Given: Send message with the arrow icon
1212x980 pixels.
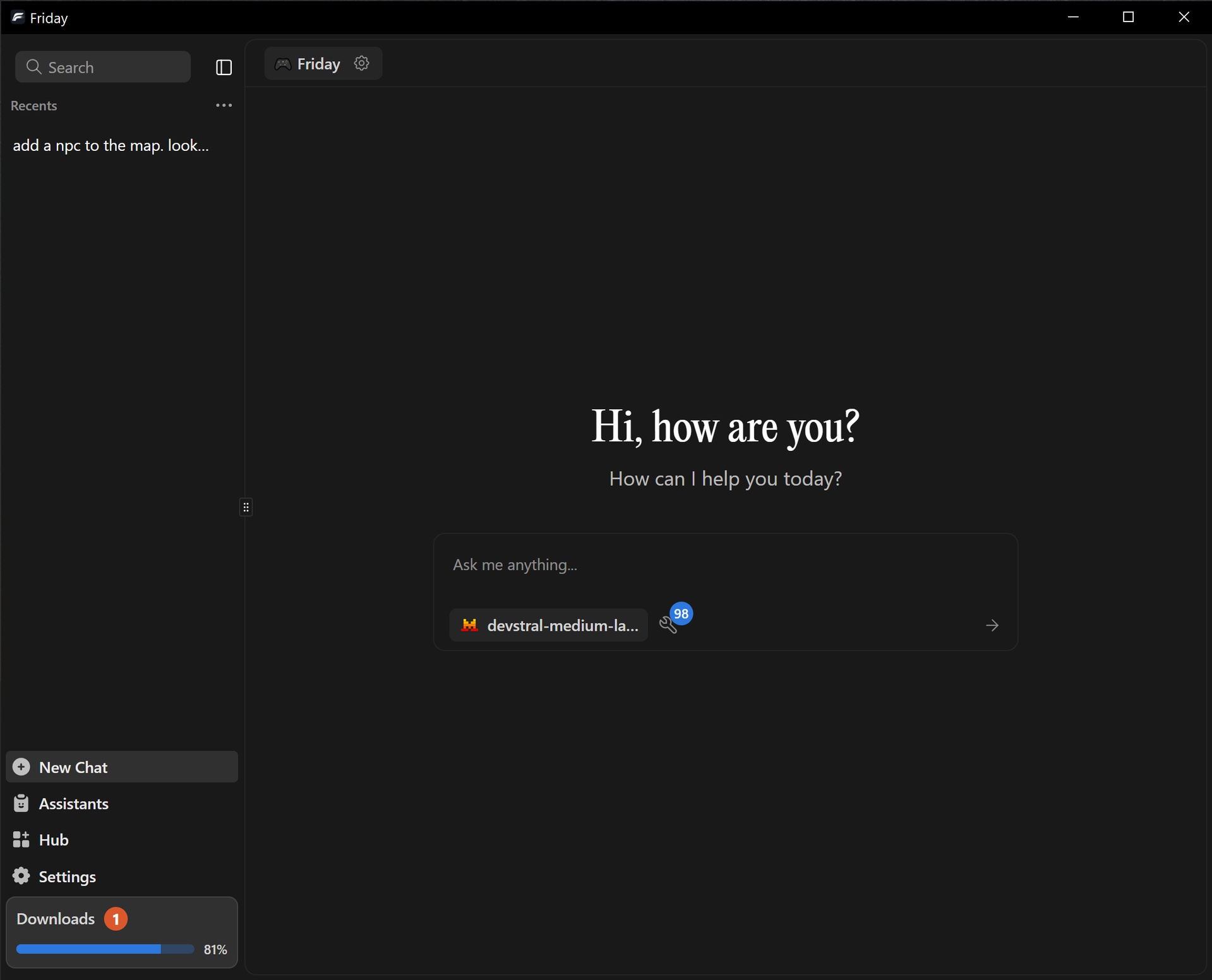Looking at the screenshot, I should point(992,625).
